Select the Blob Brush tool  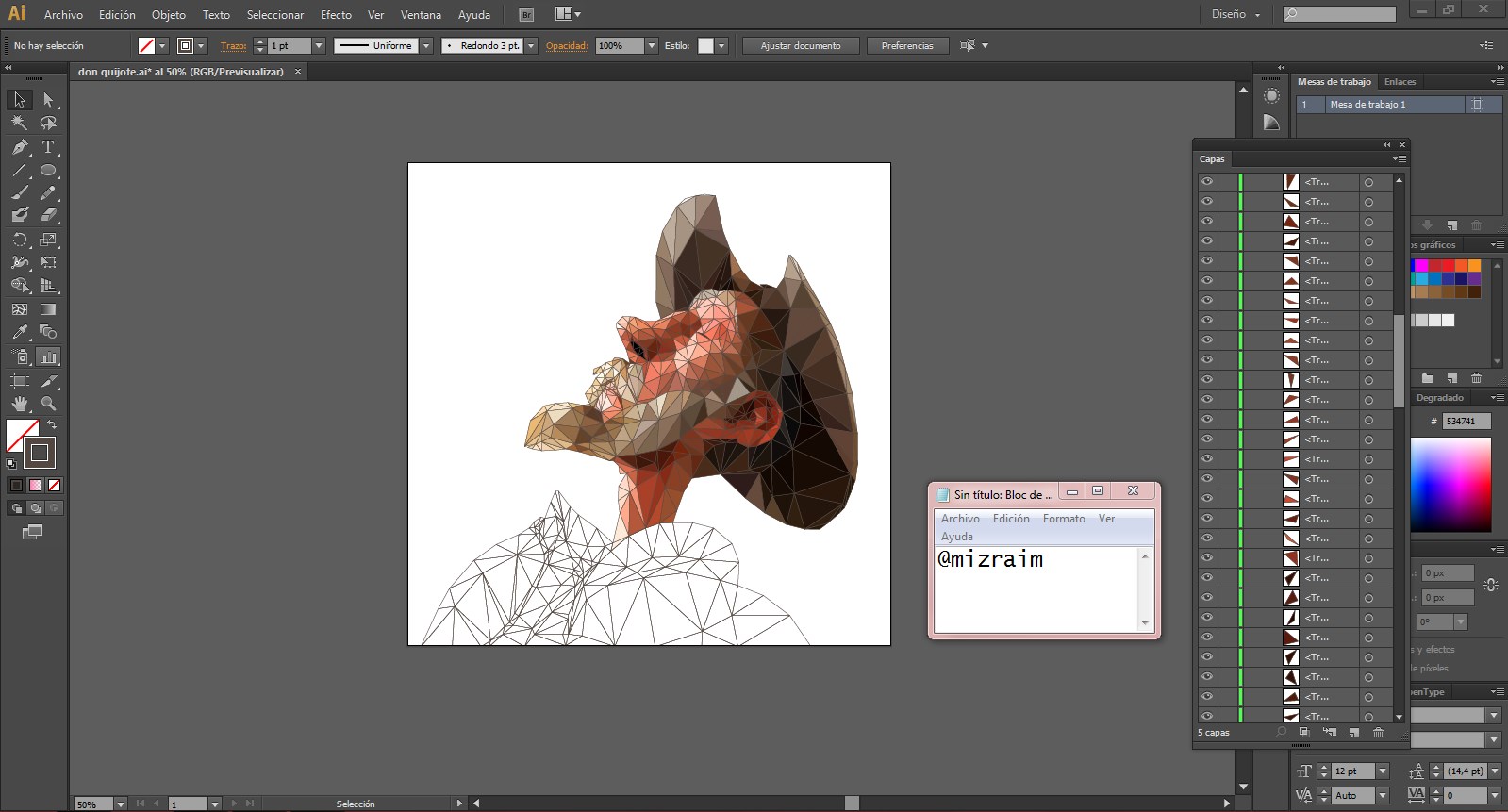pyautogui.click(x=20, y=216)
